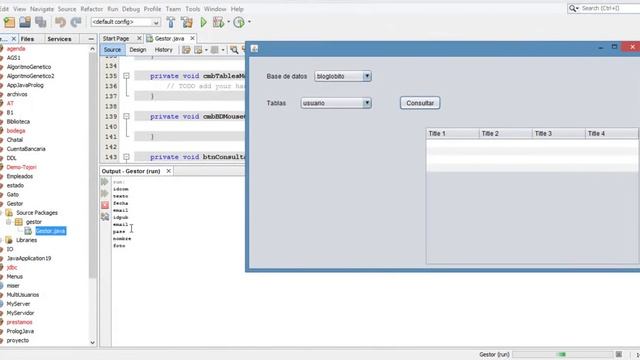Select the JavaApplication19 project

coord(29,258)
